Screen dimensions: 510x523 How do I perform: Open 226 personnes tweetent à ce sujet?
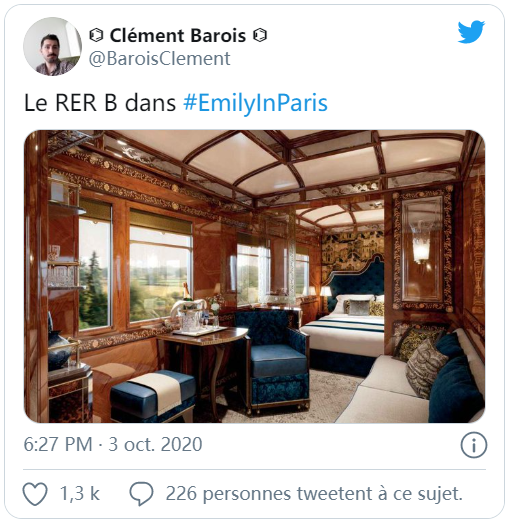click(x=314, y=494)
